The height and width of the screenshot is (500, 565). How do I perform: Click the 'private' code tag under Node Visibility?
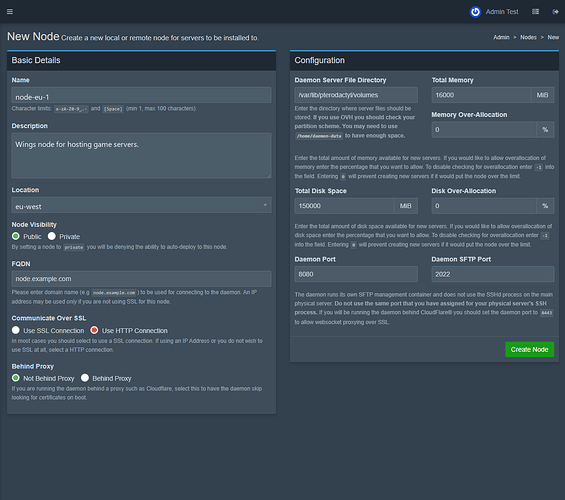74,247
